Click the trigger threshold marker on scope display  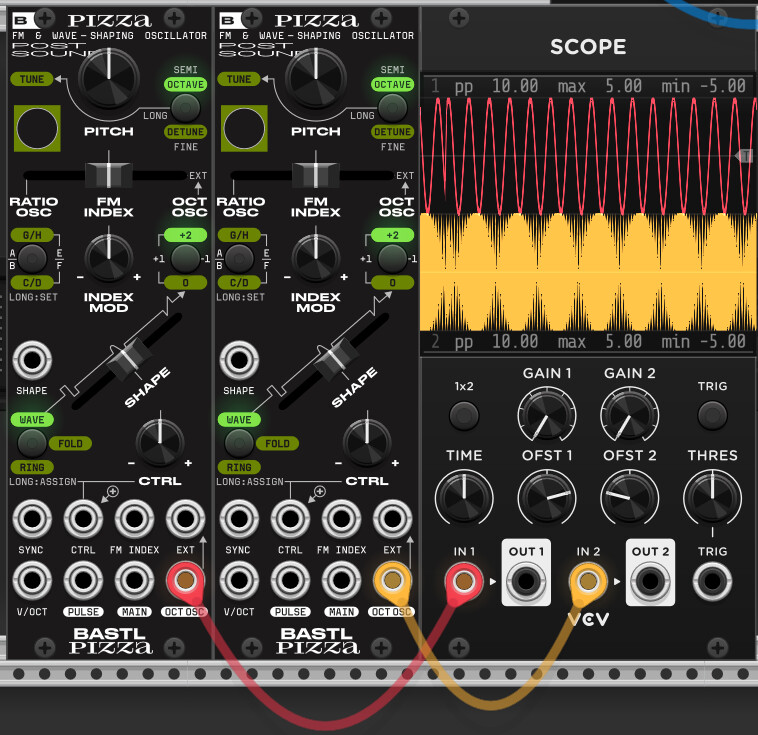[x=744, y=156]
